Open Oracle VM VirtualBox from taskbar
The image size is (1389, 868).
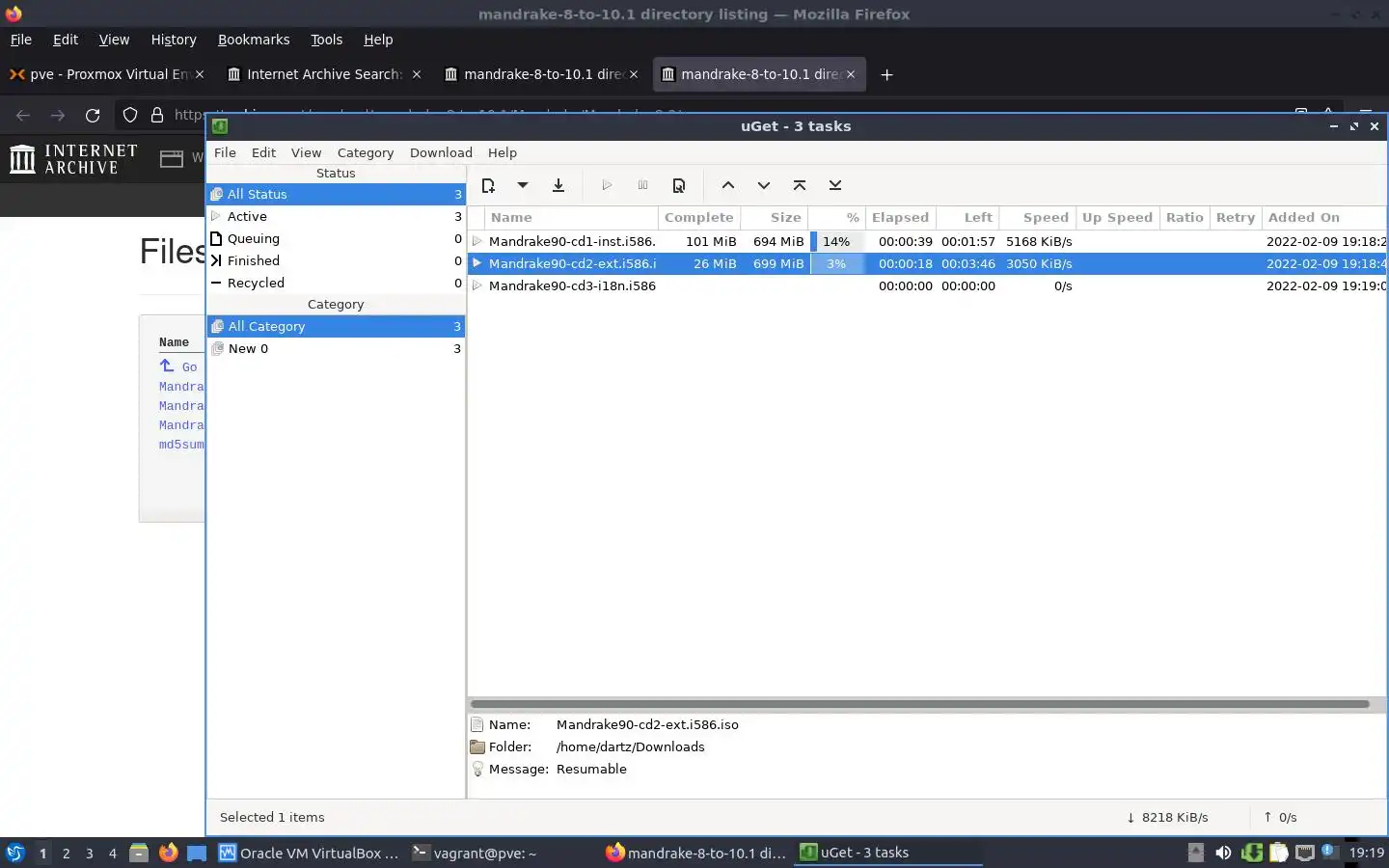(309, 853)
